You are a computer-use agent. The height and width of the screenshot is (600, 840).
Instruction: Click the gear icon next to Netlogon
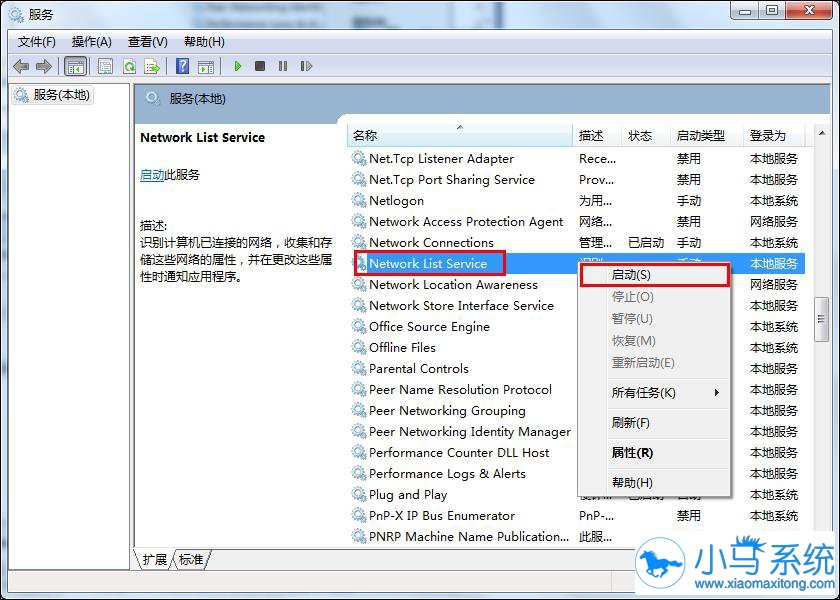(x=358, y=200)
